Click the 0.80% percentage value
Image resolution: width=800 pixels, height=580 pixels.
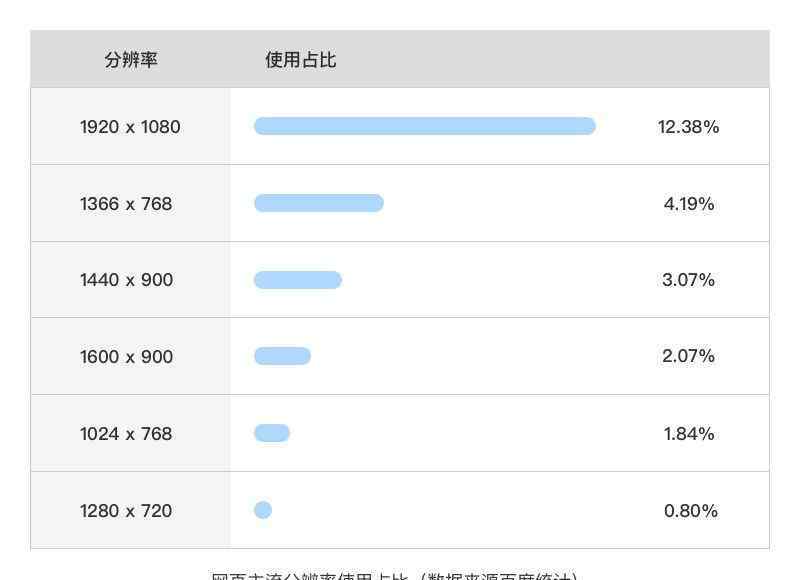click(691, 511)
